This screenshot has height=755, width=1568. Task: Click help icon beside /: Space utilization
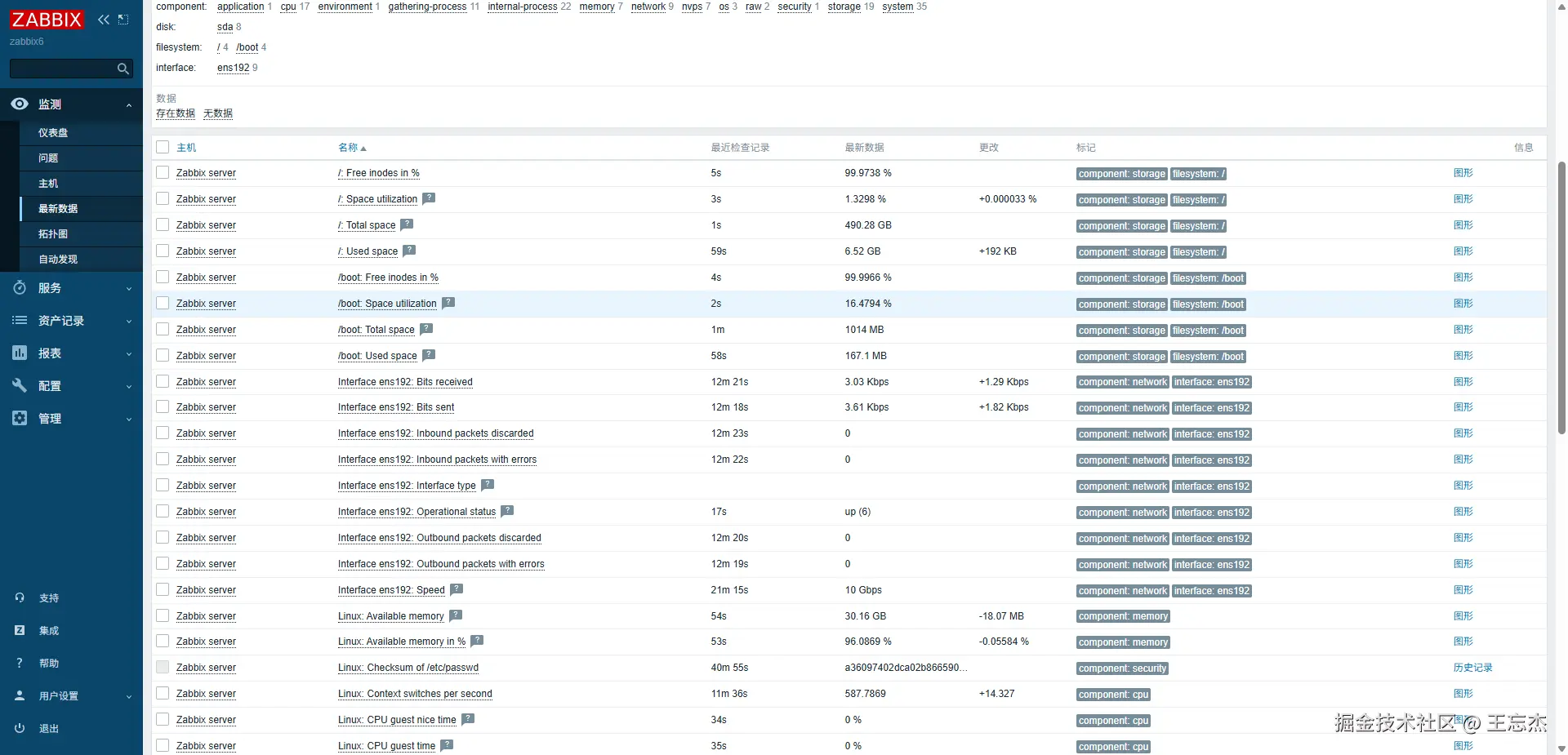pyautogui.click(x=429, y=198)
